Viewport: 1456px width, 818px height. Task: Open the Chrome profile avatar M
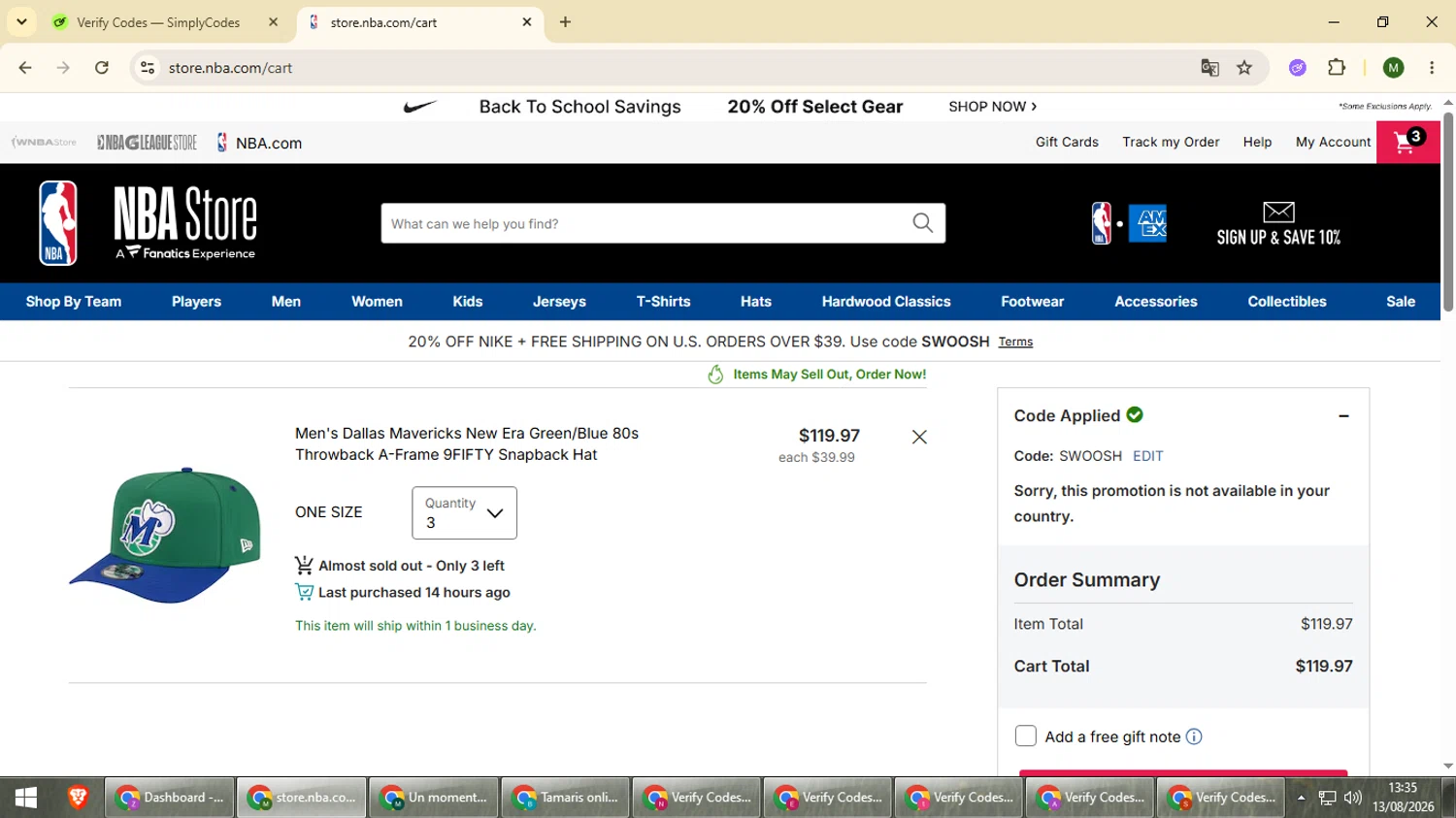[1394, 68]
